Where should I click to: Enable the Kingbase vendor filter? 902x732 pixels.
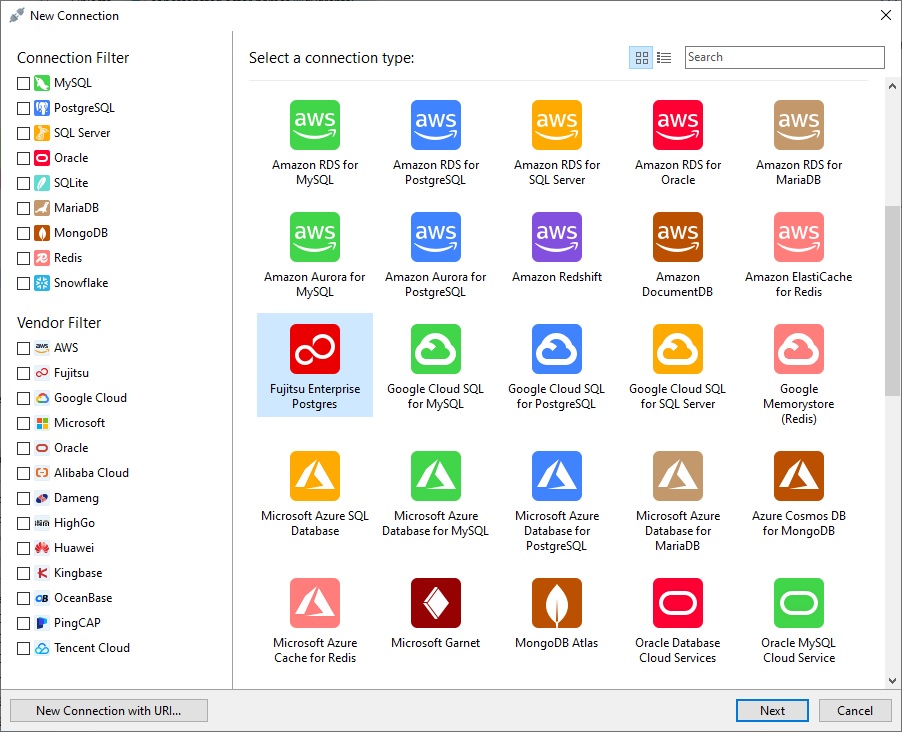pyautogui.click(x=24, y=574)
